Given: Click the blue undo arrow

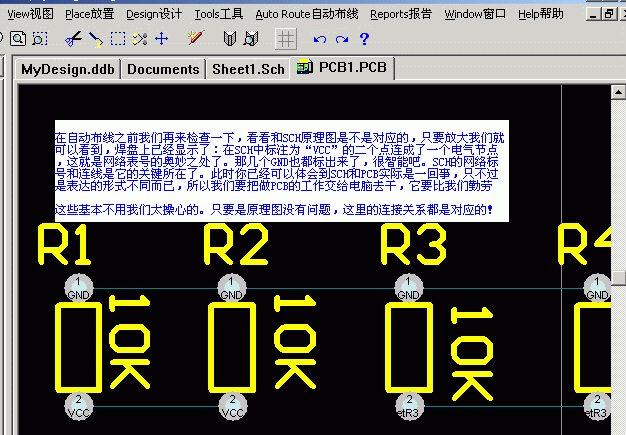Looking at the screenshot, I should [320, 38].
